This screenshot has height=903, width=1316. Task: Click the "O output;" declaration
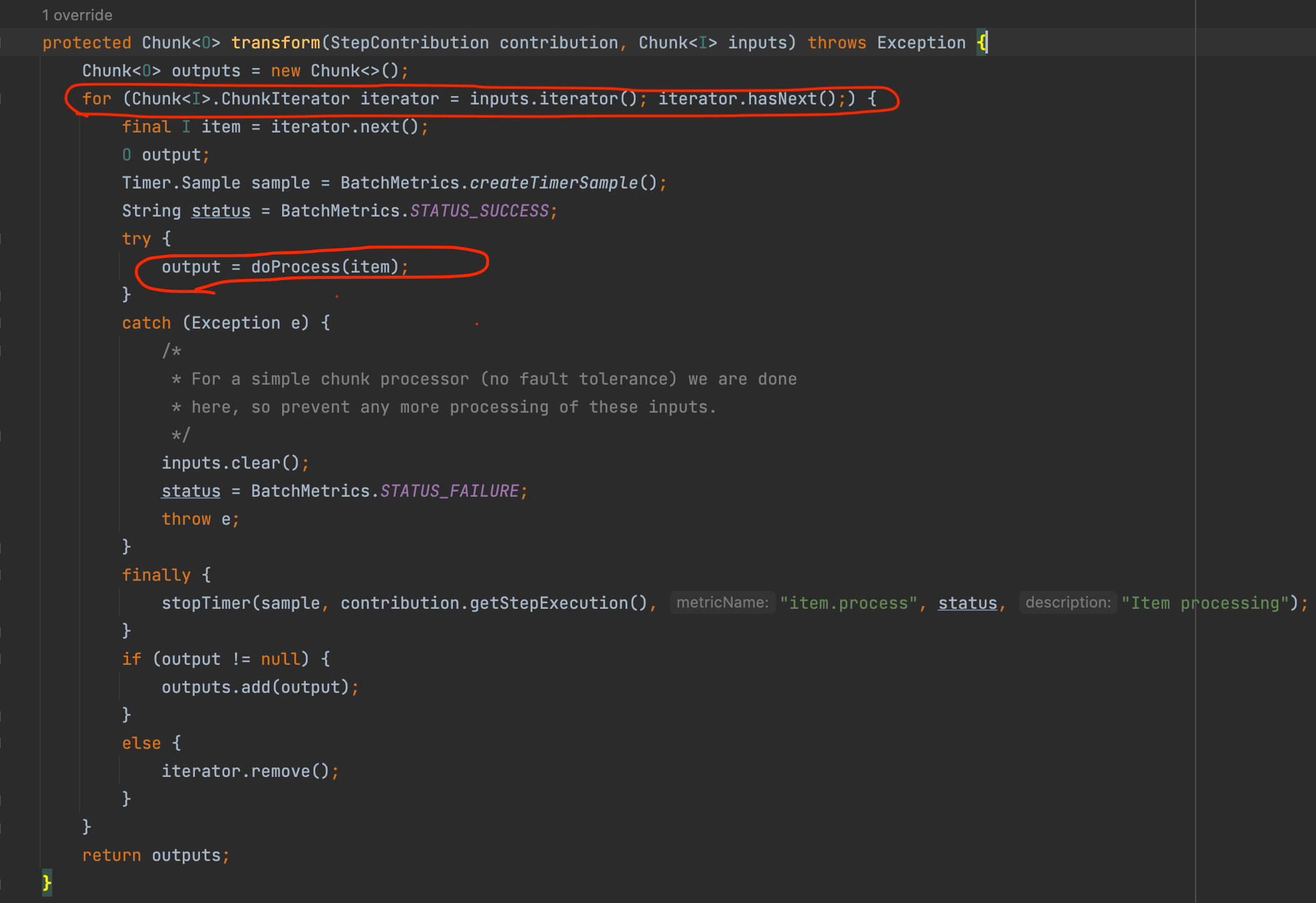coord(166,155)
